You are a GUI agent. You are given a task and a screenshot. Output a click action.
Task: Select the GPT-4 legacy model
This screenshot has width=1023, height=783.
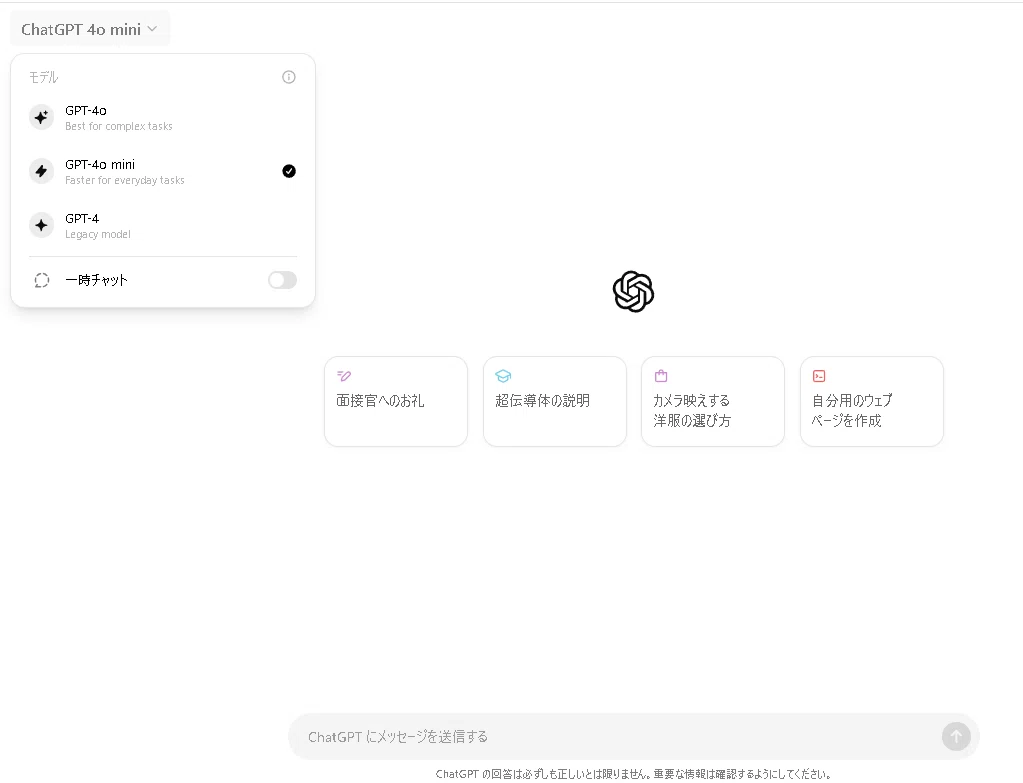click(163, 226)
